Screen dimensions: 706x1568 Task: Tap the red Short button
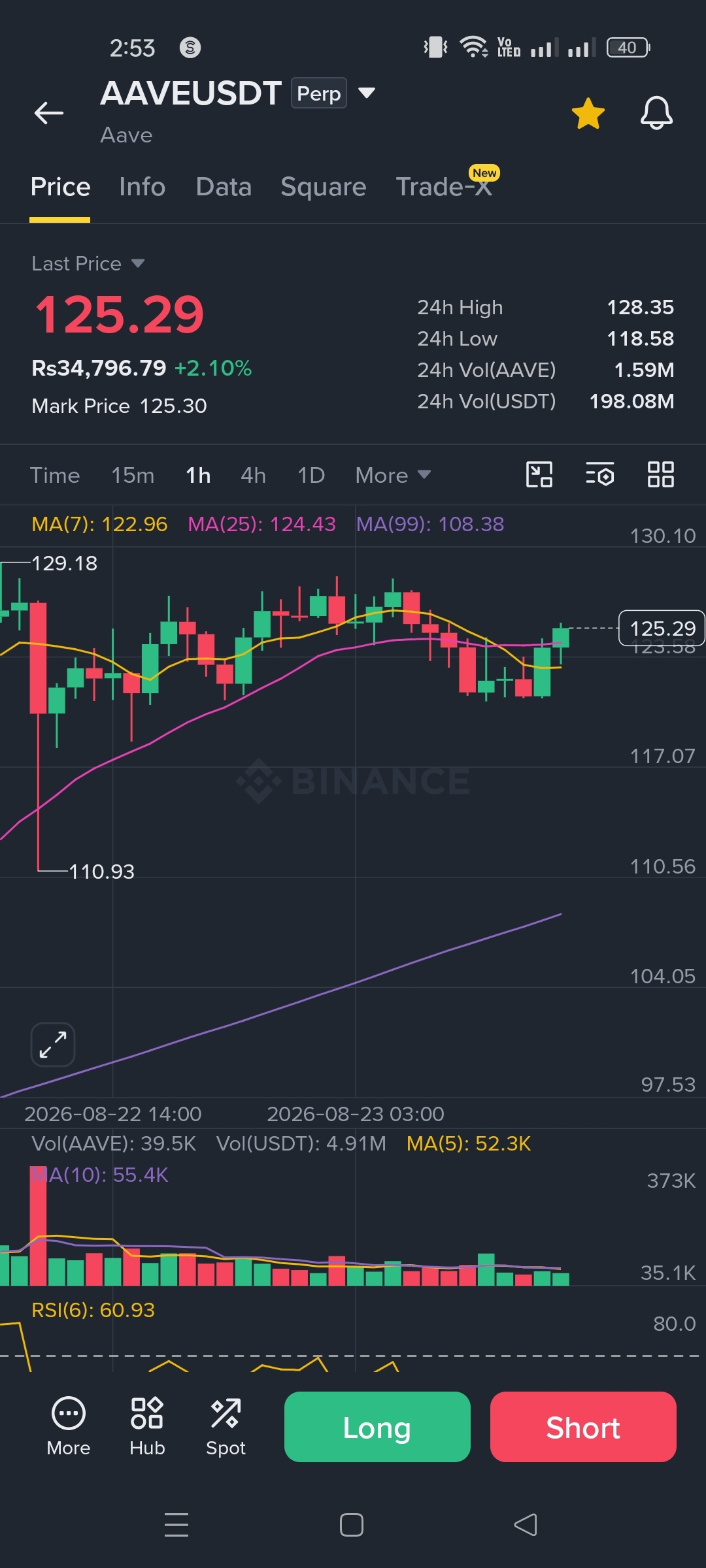click(583, 1427)
